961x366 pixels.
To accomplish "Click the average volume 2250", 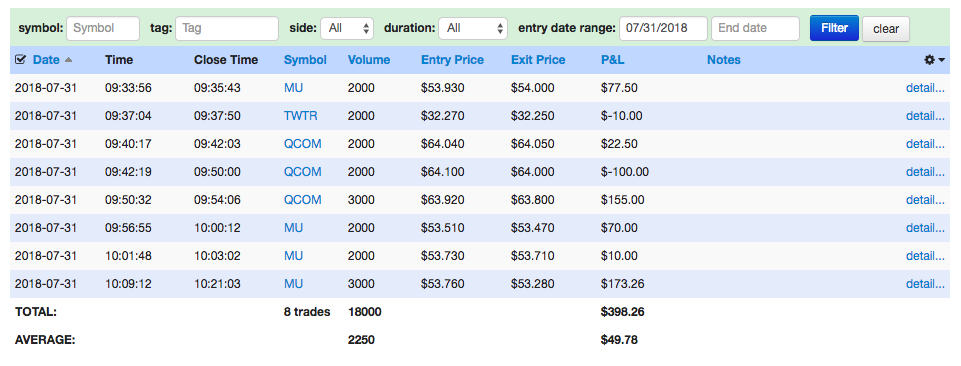I will coord(361,340).
